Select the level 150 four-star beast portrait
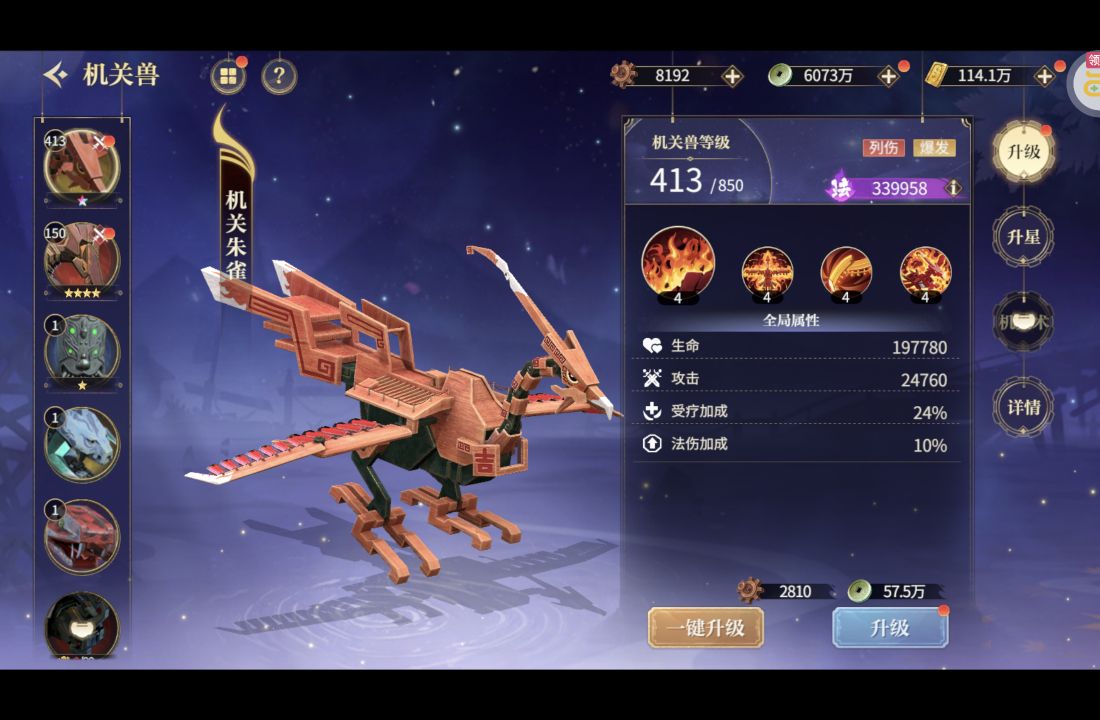Image resolution: width=1100 pixels, height=720 pixels. pyautogui.click(x=82, y=259)
